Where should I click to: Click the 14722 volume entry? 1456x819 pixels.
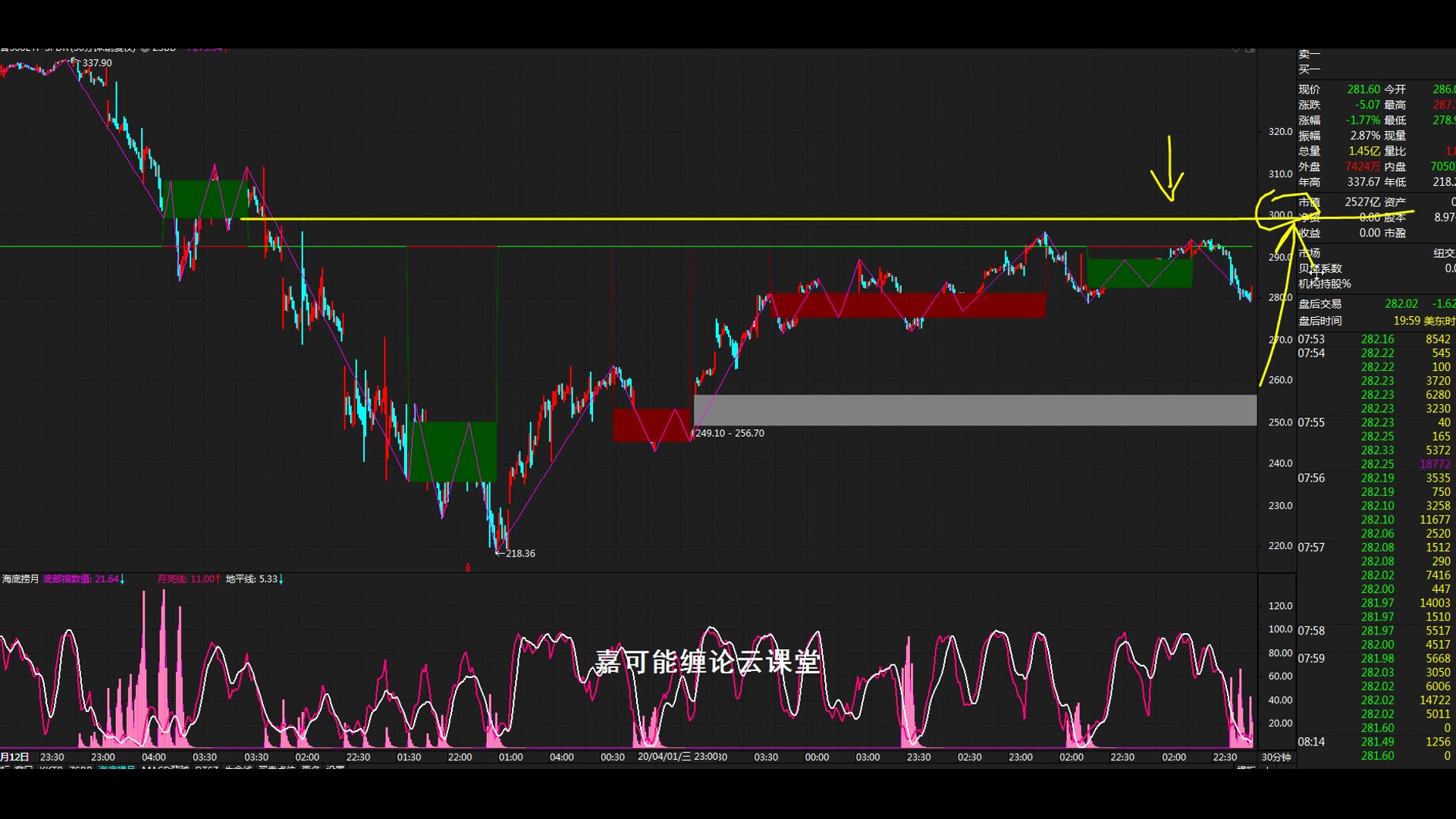[x=1435, y=700]
